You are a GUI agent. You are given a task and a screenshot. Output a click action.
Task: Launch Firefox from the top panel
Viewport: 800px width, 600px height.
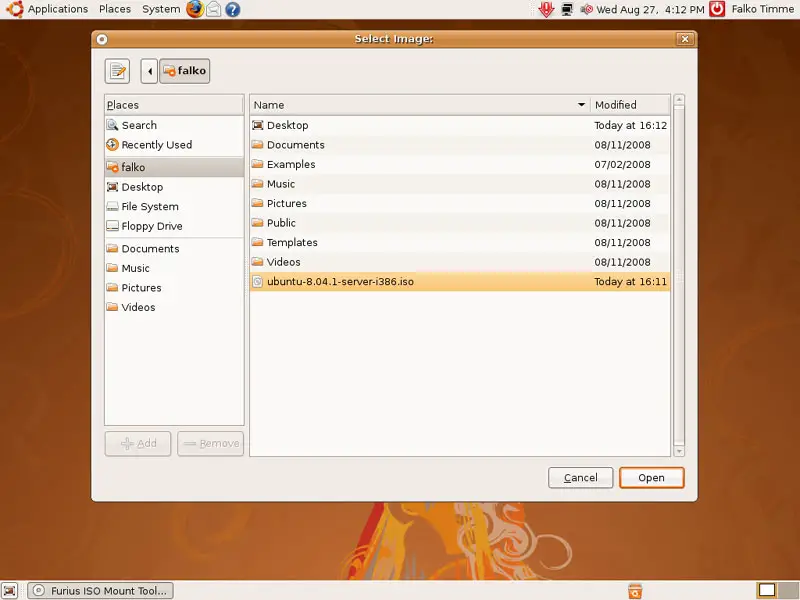(195, 9)
